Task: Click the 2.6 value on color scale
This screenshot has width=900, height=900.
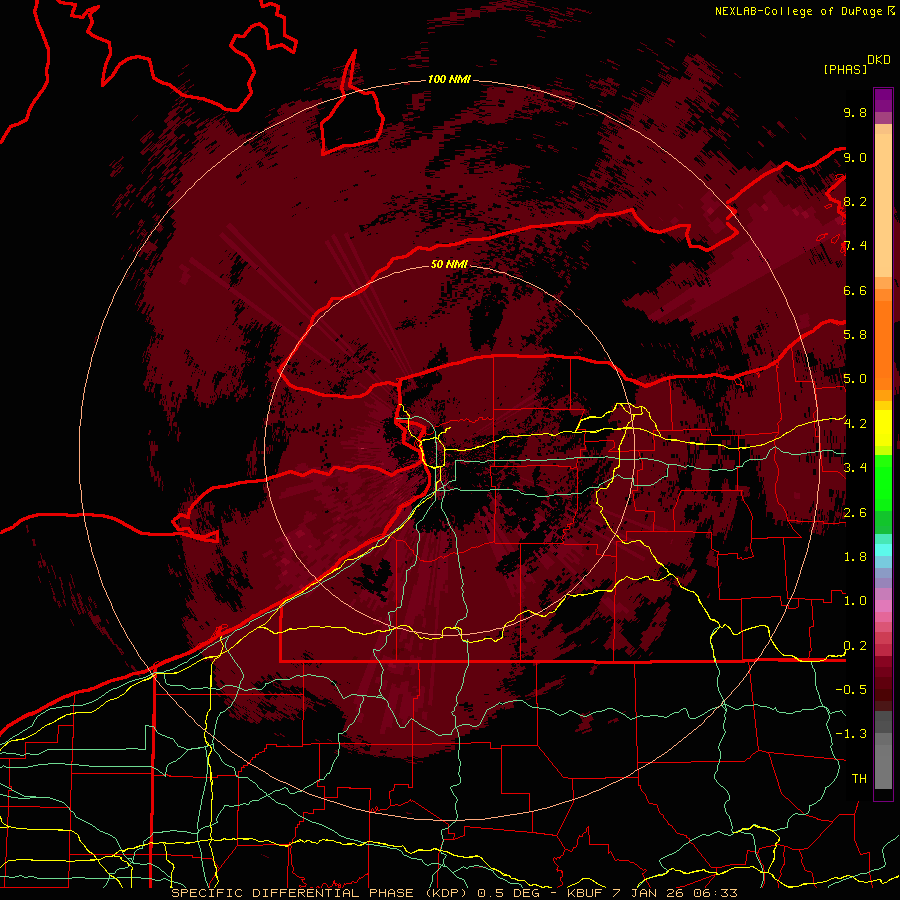Action: coord(855,513)
